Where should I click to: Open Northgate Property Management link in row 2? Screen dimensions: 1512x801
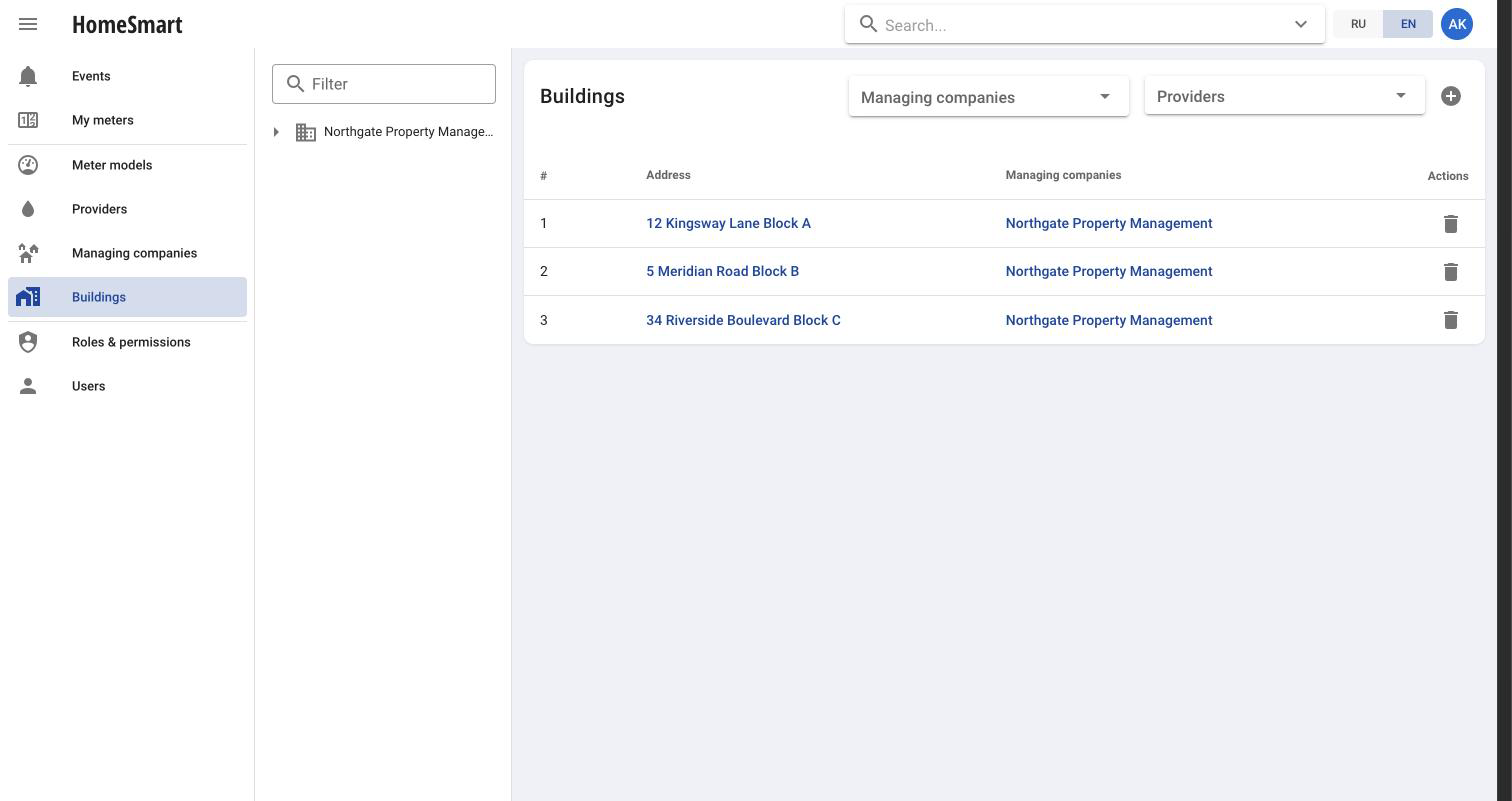coord(1109,271)
